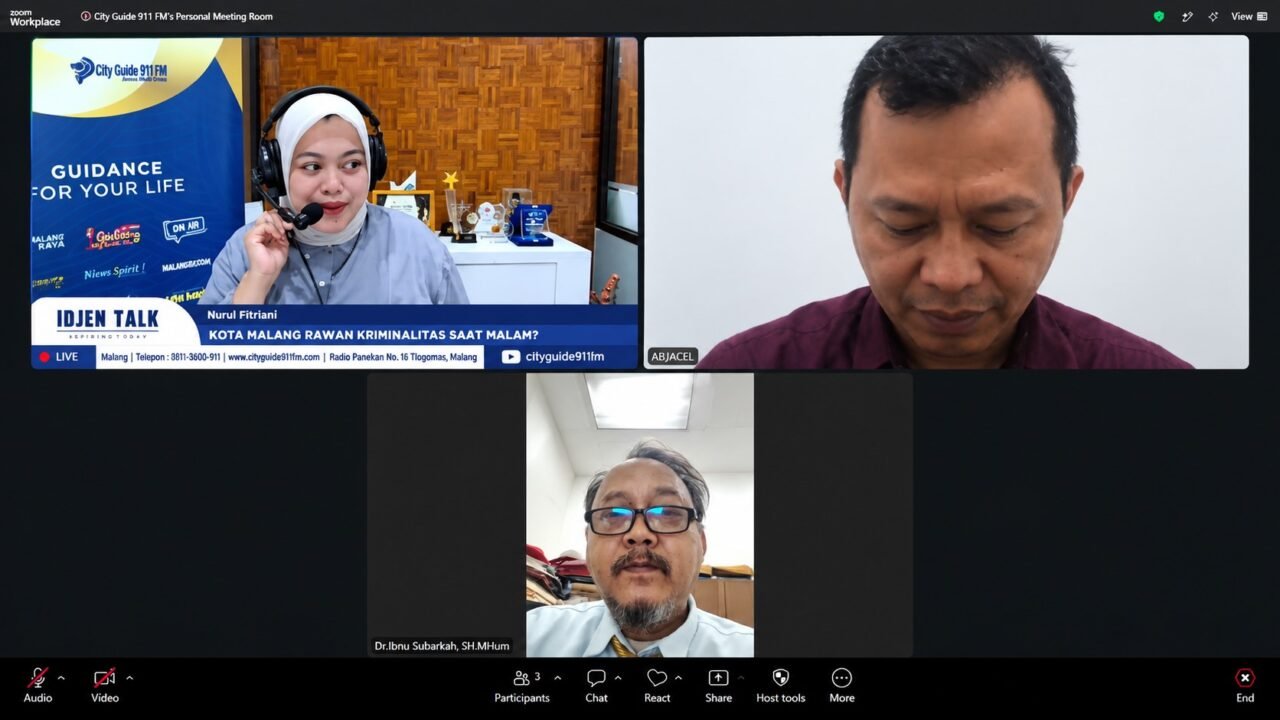
Task: Select the ABJACEL participant video tile
Action: point(946,202)
